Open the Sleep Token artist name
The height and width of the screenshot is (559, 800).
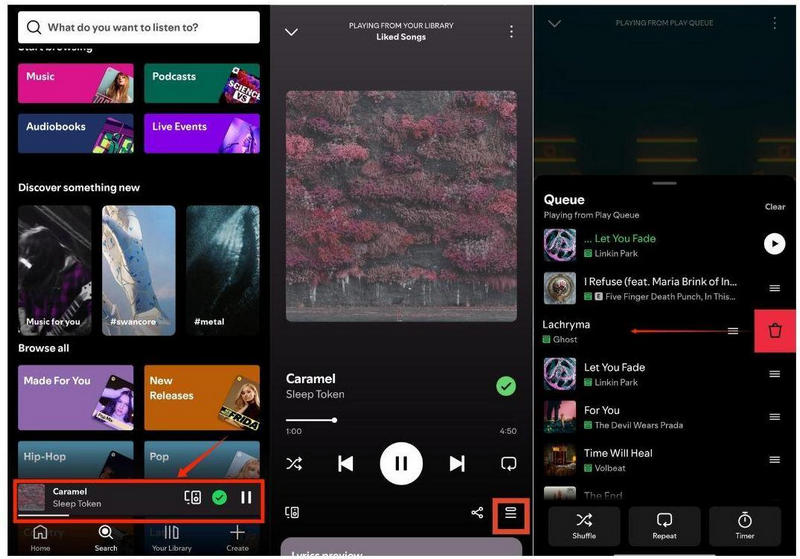(x=315, y=394)
